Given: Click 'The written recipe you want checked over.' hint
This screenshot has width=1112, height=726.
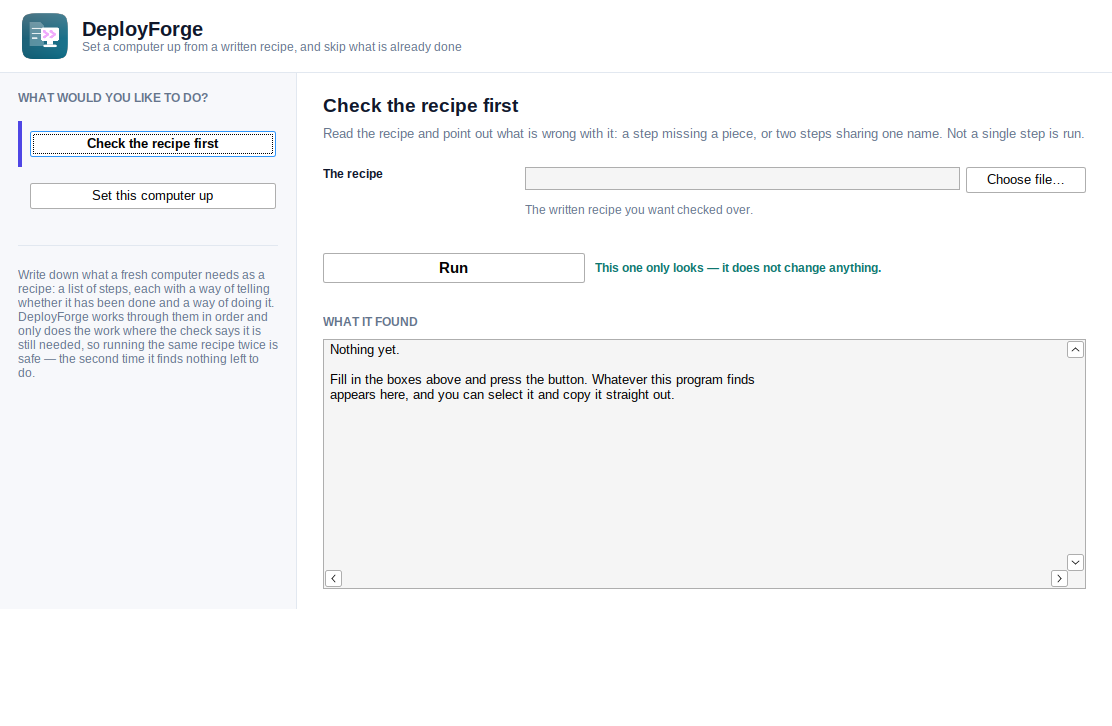Looking at the screenshot, I should [x=639, y=210].
